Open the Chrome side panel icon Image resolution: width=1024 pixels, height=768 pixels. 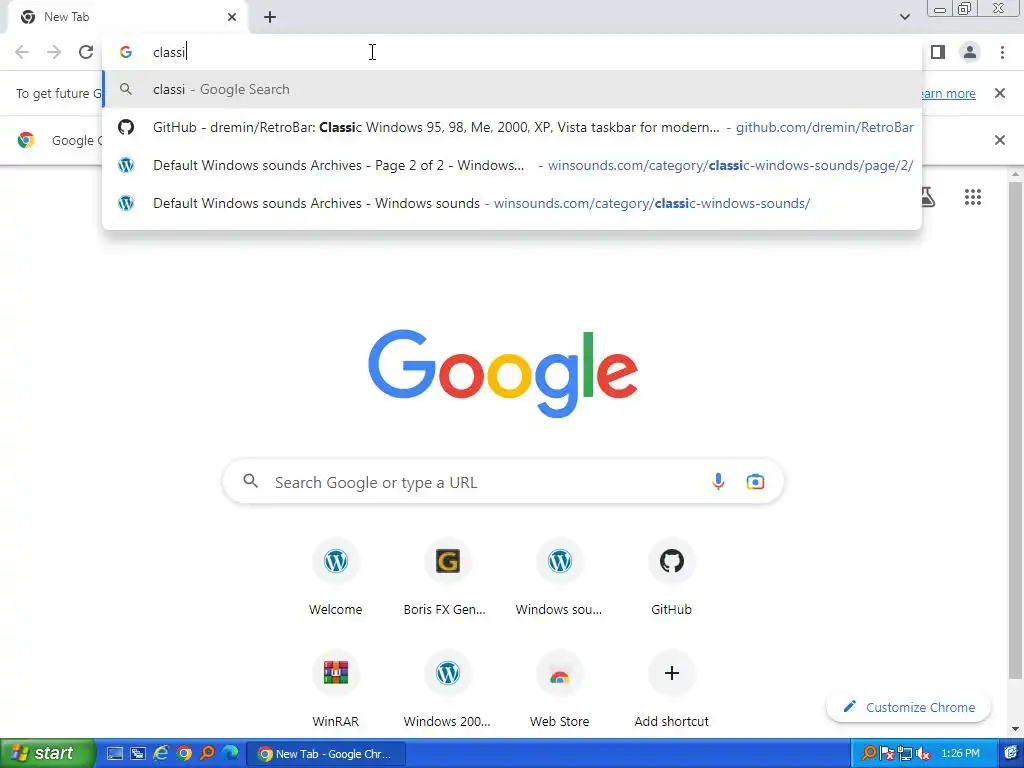(x=938, y=52)
